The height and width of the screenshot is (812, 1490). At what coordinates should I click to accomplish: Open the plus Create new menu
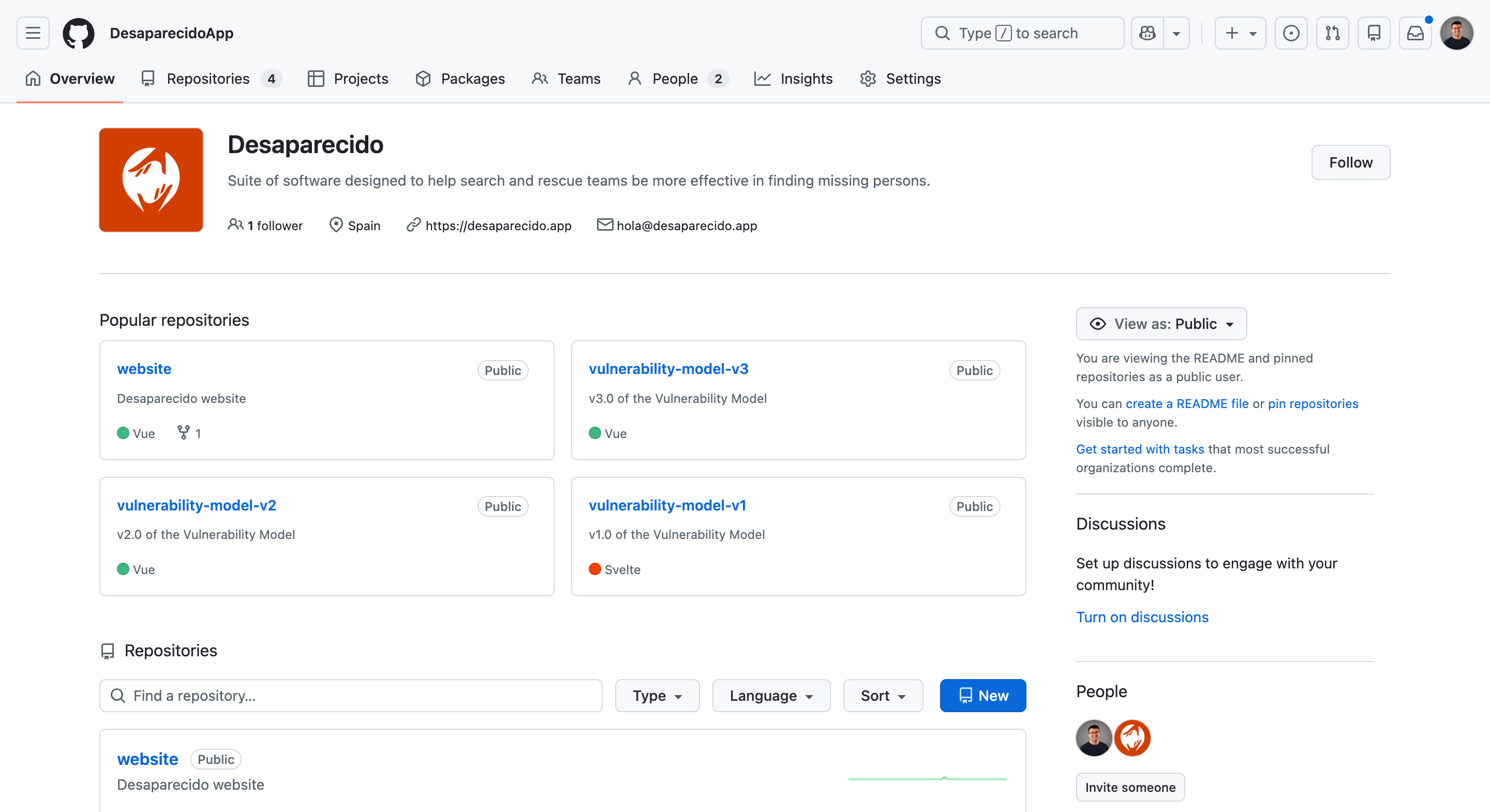[x=1240, y=33]
